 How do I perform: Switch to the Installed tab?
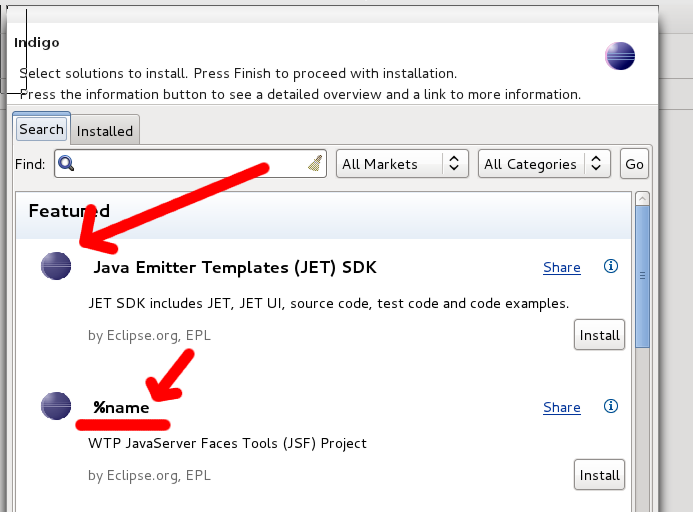105,130
